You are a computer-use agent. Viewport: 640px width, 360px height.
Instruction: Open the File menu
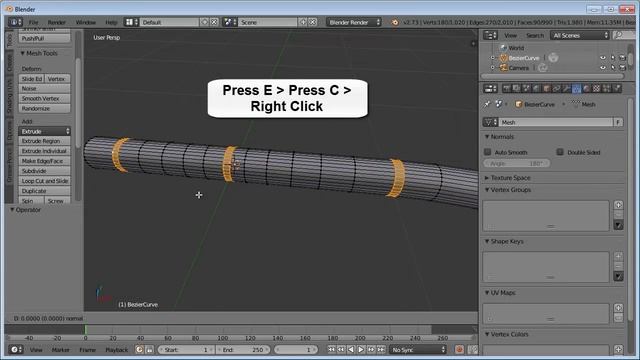33,22
